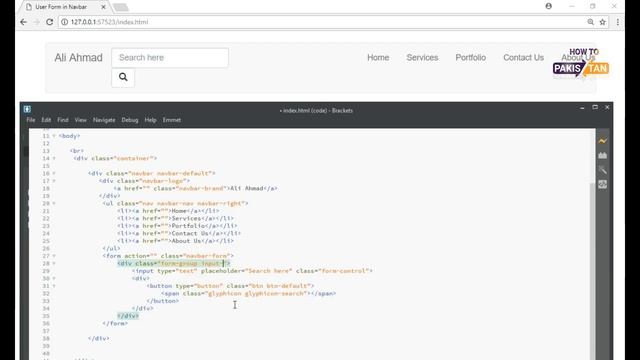Collapse the ul fold on line 20

pyautogui.click(x=54, y=203)
